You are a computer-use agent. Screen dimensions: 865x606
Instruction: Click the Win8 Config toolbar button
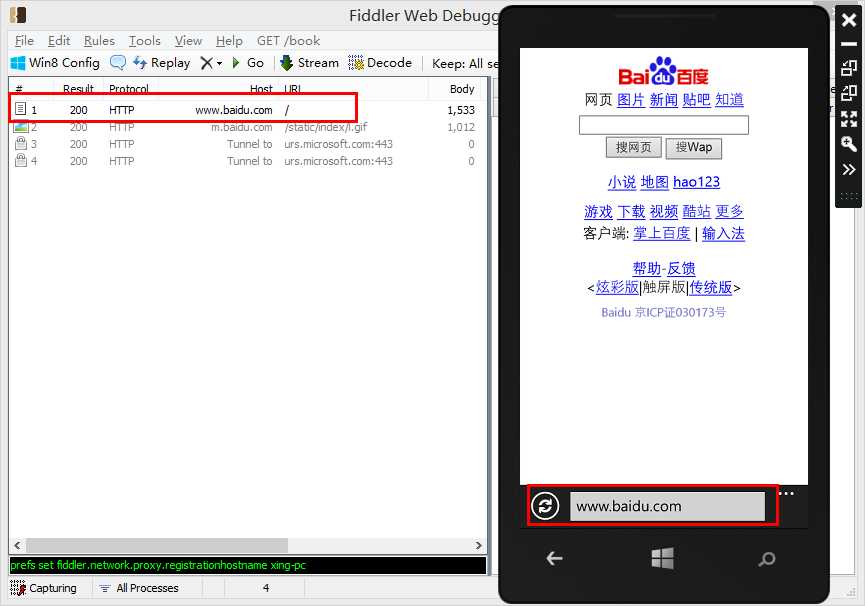(x=55, y=63)
